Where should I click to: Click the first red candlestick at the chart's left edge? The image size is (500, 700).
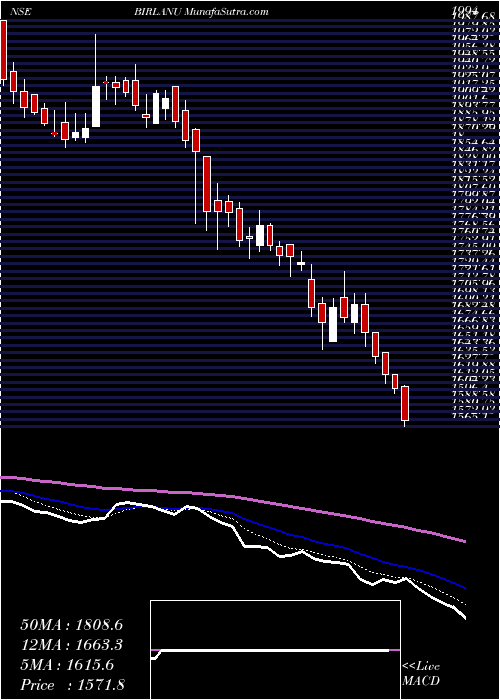pos(3,50)
